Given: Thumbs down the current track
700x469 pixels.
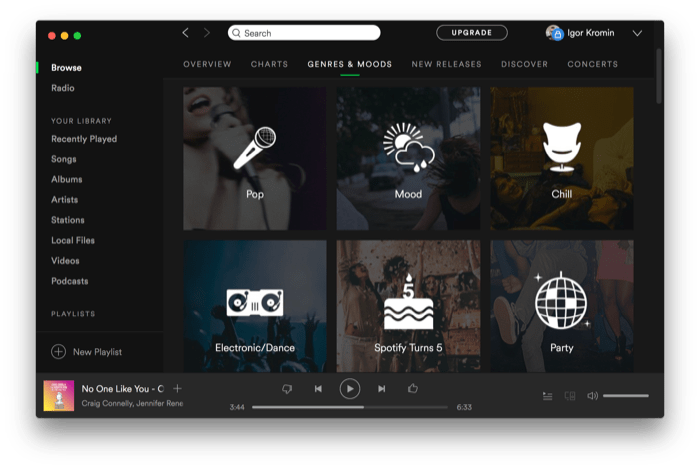Looking at the screenshot, I should (287, 389).
